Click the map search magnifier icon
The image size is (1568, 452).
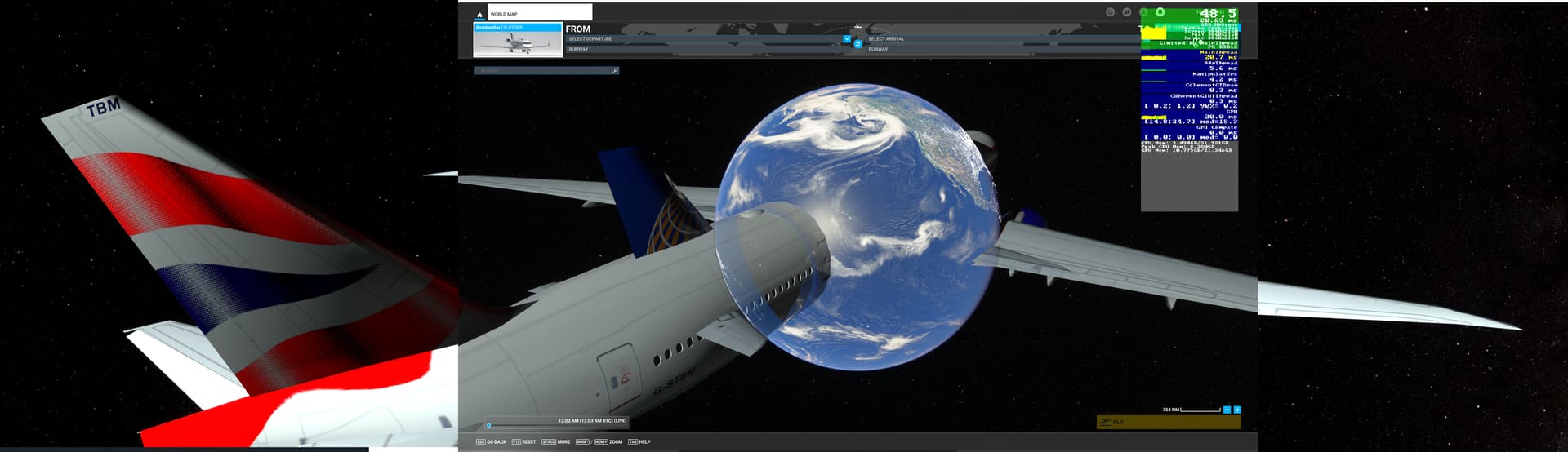(x=615, y=71)
